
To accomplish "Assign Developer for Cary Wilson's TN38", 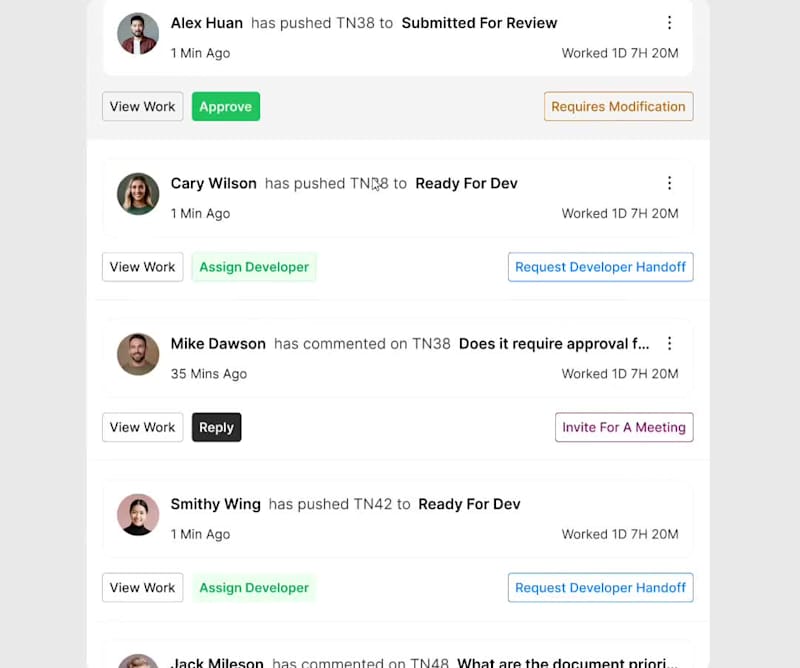I will 254,267.
